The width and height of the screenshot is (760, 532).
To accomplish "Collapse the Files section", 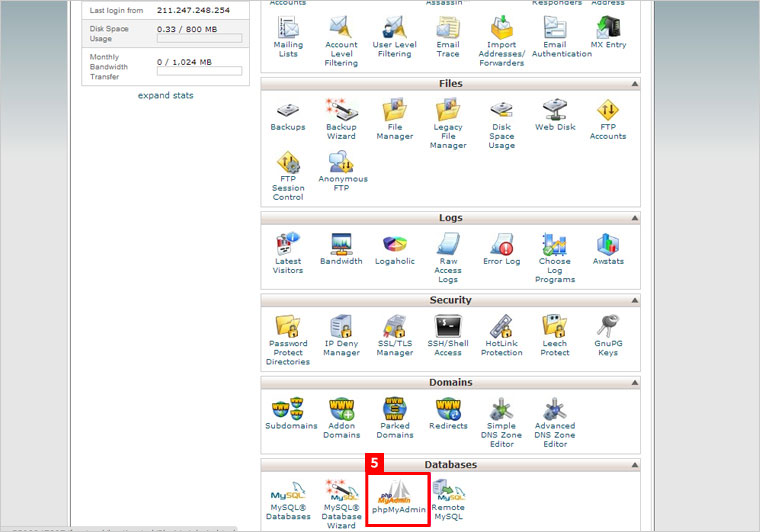I will (634, 85).
